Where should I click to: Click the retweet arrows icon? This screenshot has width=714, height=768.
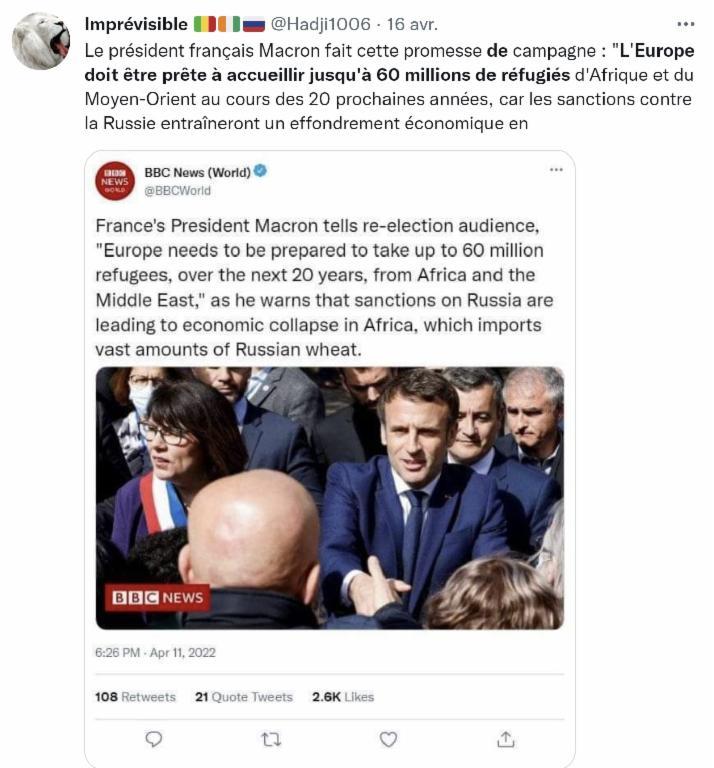[x=271, y=739]
